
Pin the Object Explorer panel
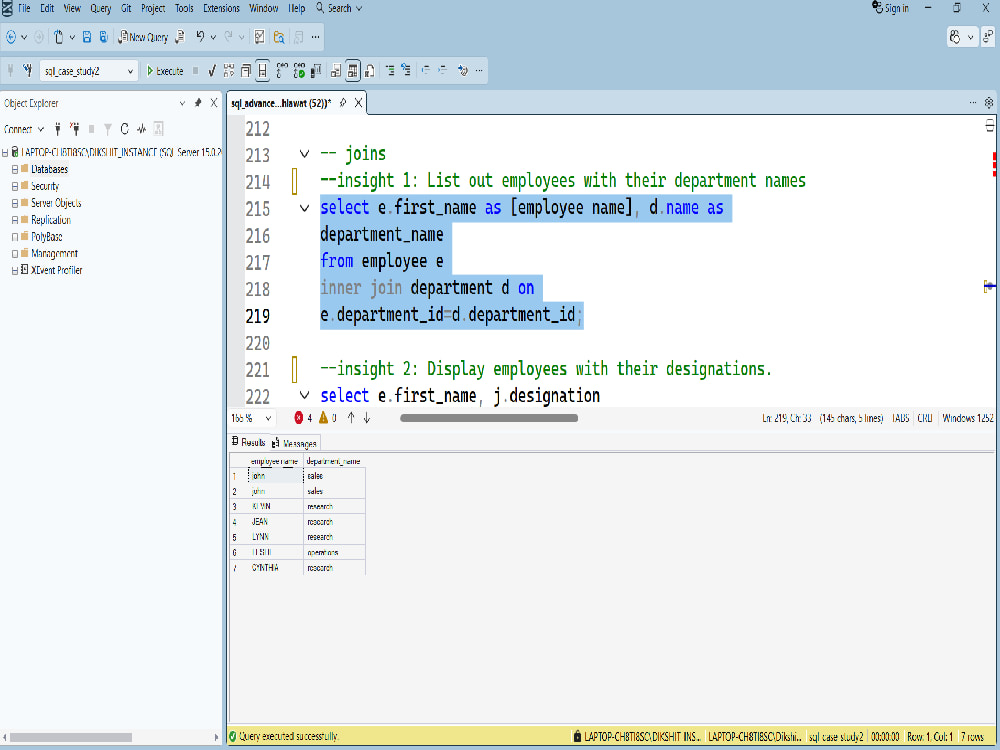(x=198, y=103)
